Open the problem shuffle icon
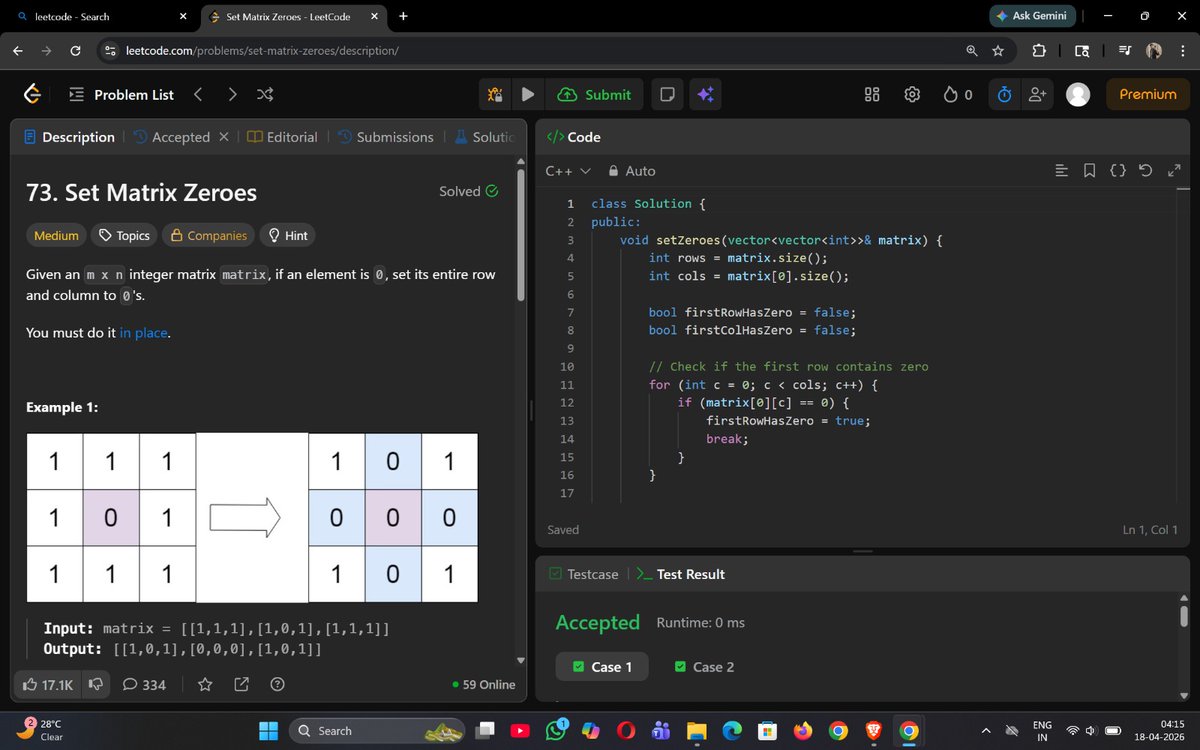This screenshot has width=1200, height=750. click(264, 94)
